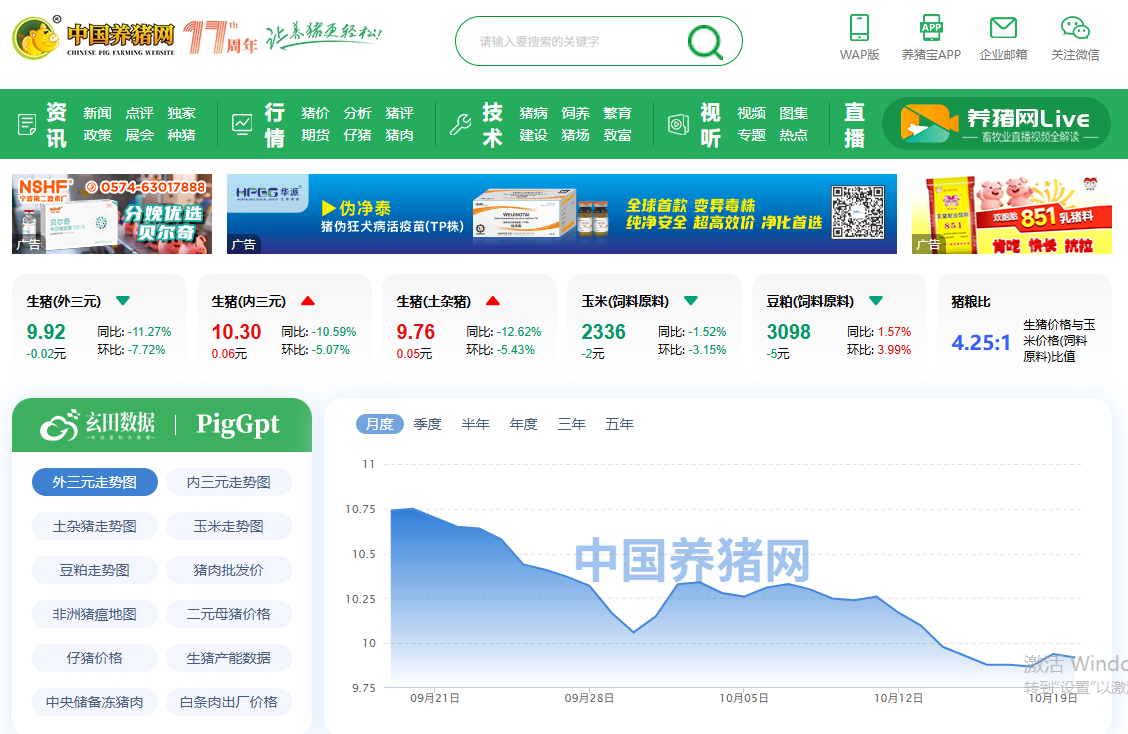Go to 猪价 under 行情
Image resolution: width=1128 pixels, height=734 pixels.
(x=315, y=113)
